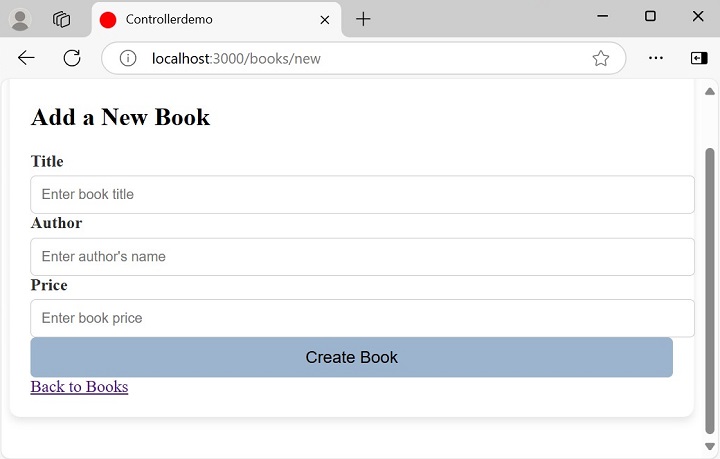Go back to the previous page
Screen dimensions: 720x459
(26, 58)
